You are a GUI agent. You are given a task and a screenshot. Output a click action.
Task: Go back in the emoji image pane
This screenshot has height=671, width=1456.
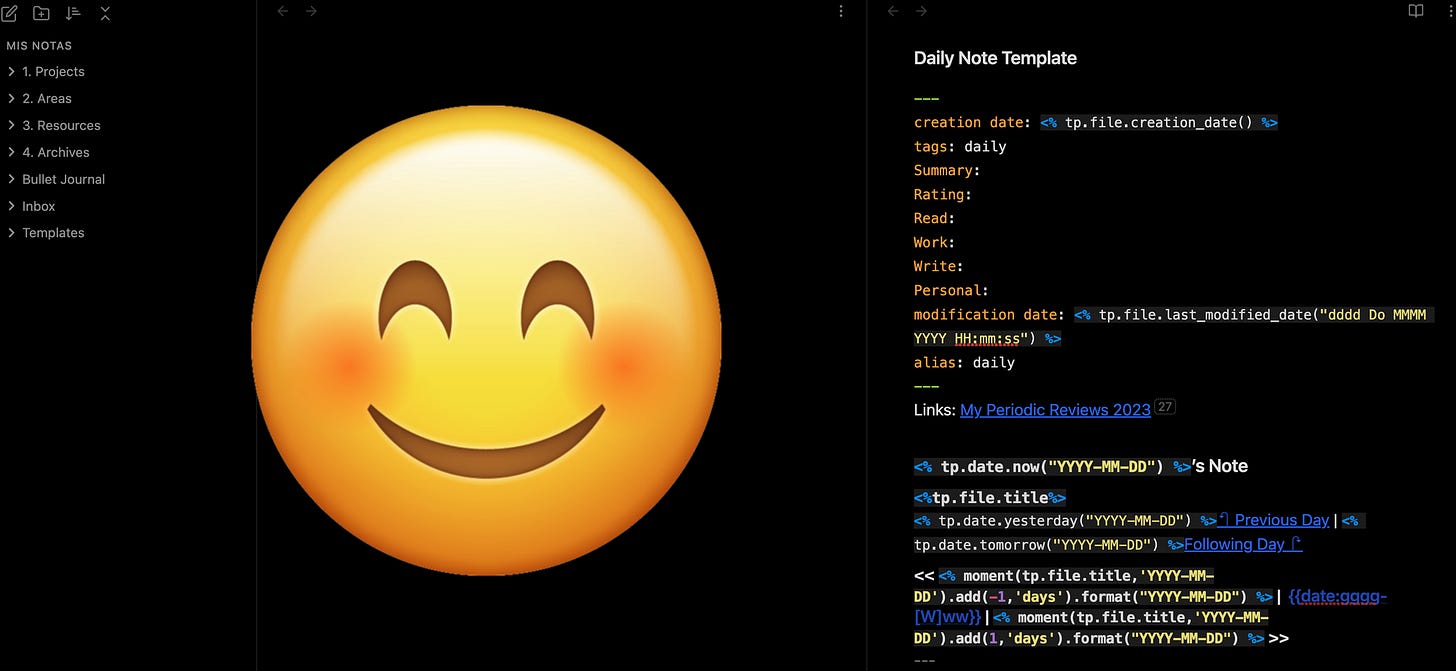[283, 11]
